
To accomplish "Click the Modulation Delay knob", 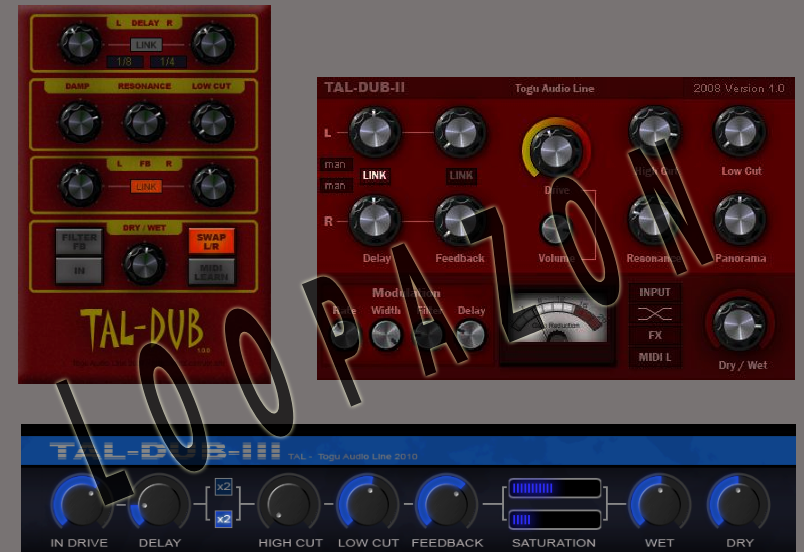I will coord(470,335).
